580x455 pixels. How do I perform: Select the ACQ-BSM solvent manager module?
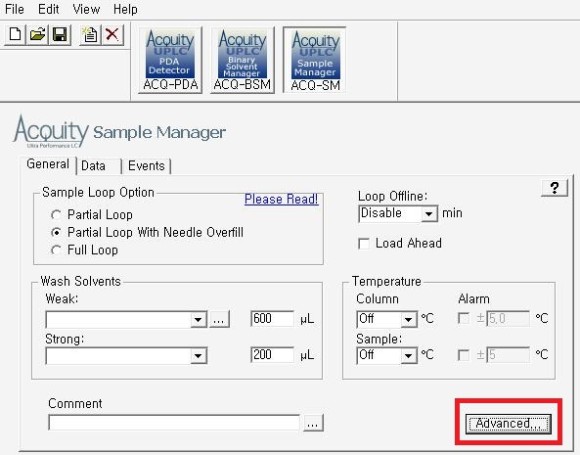242,60
